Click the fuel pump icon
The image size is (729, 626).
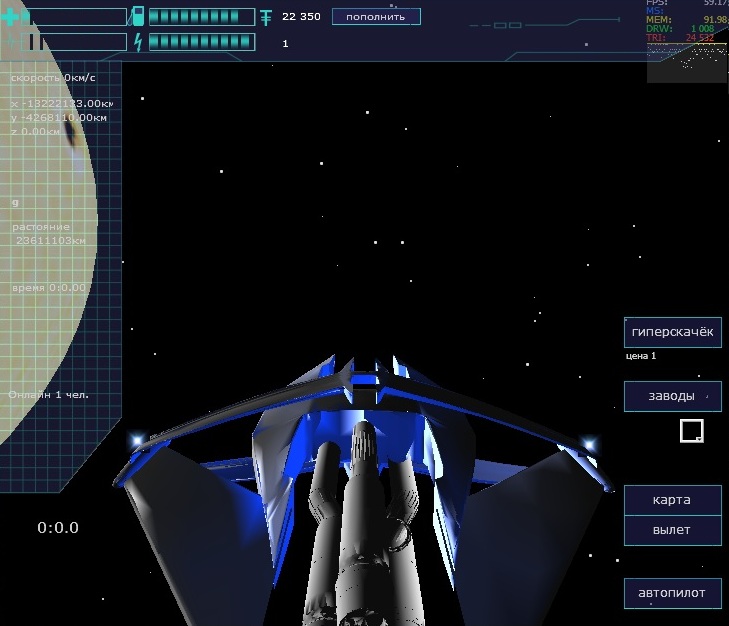point(137,16)
